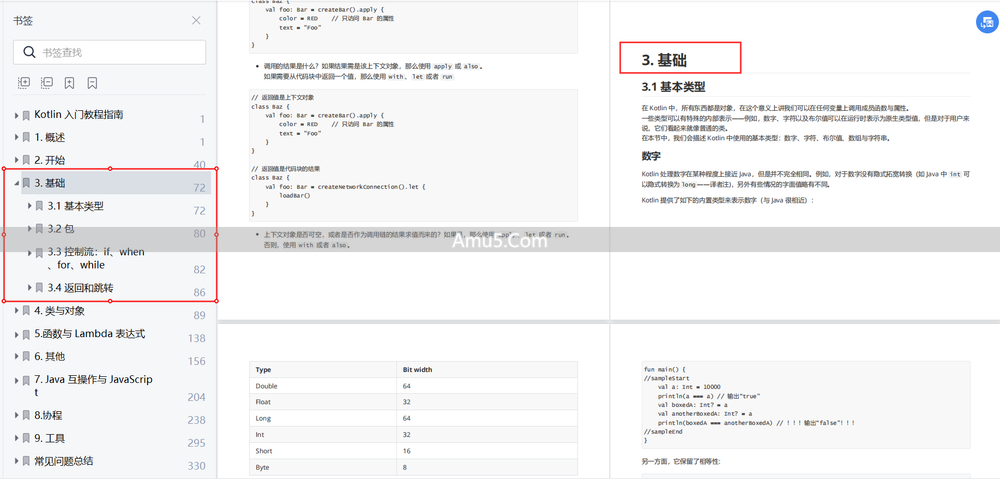
Task: Click bookmark icon beside Kotlin 入门教程指南
Action: coord(26,115)
